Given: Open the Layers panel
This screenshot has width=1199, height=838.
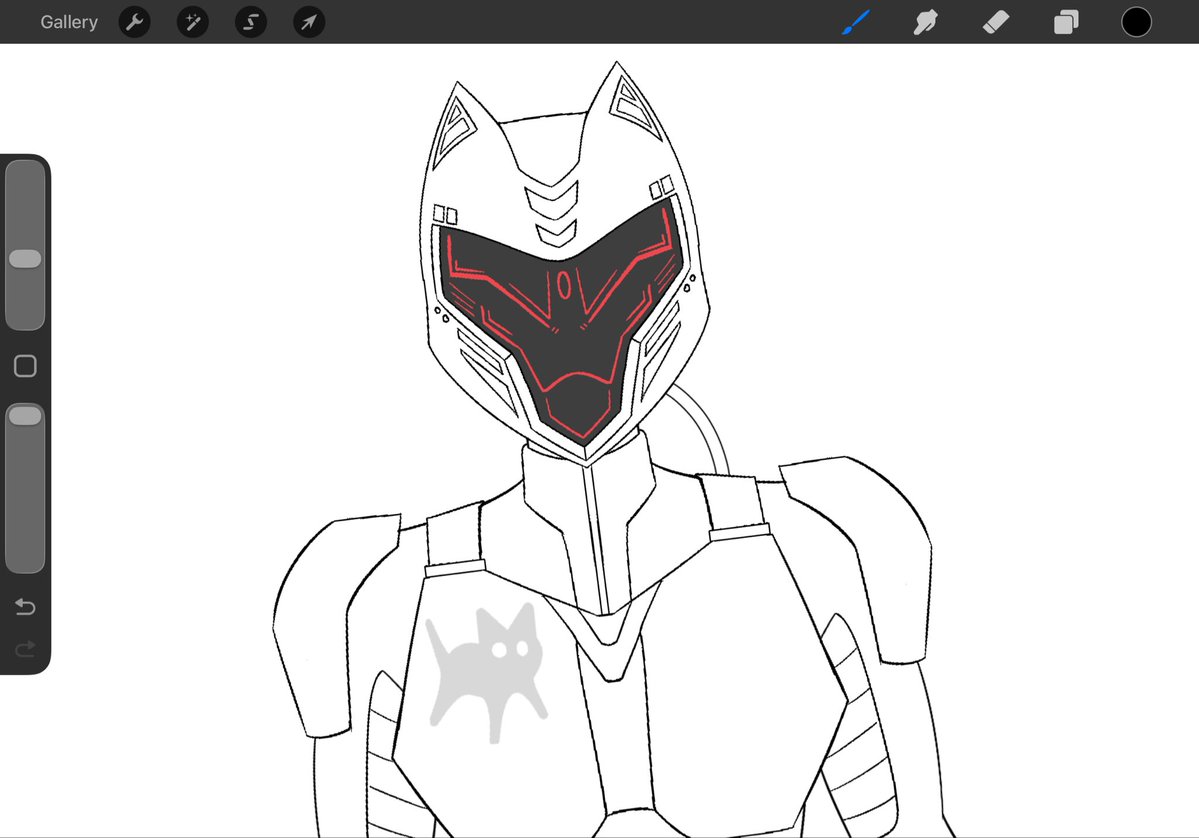Looking at the screenshot, I should click(x=1066, y=22).
